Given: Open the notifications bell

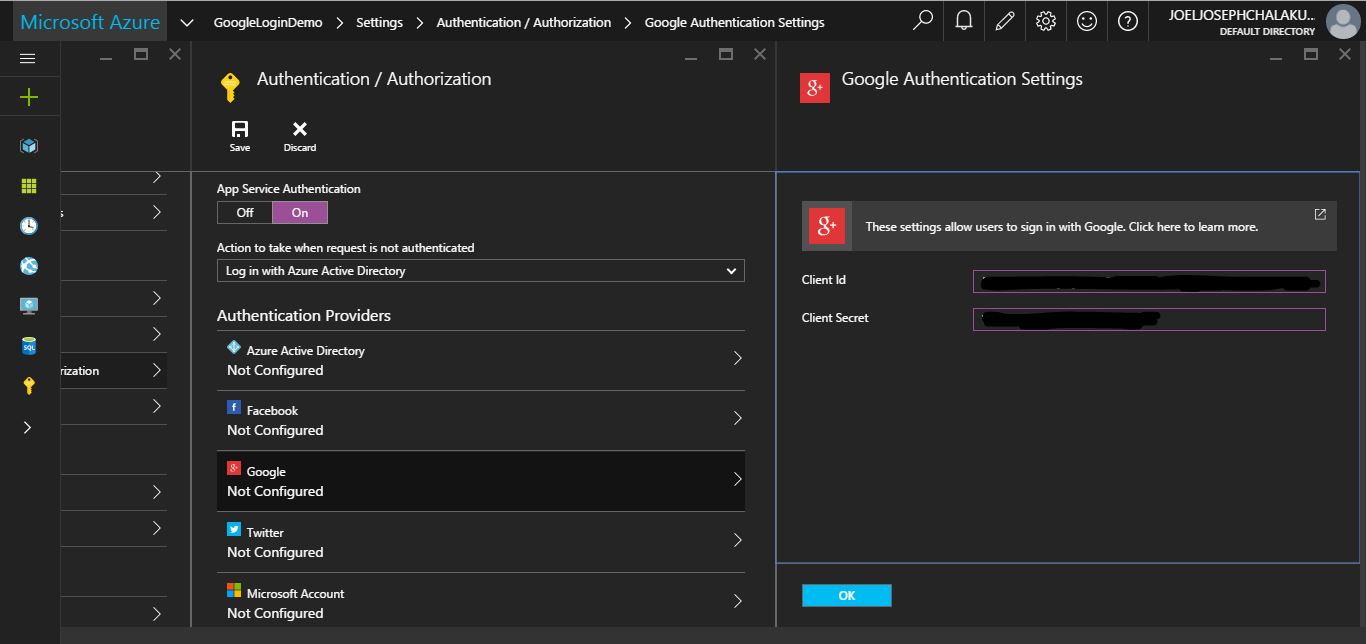Looking at the screenshot, I should [964, 20].
